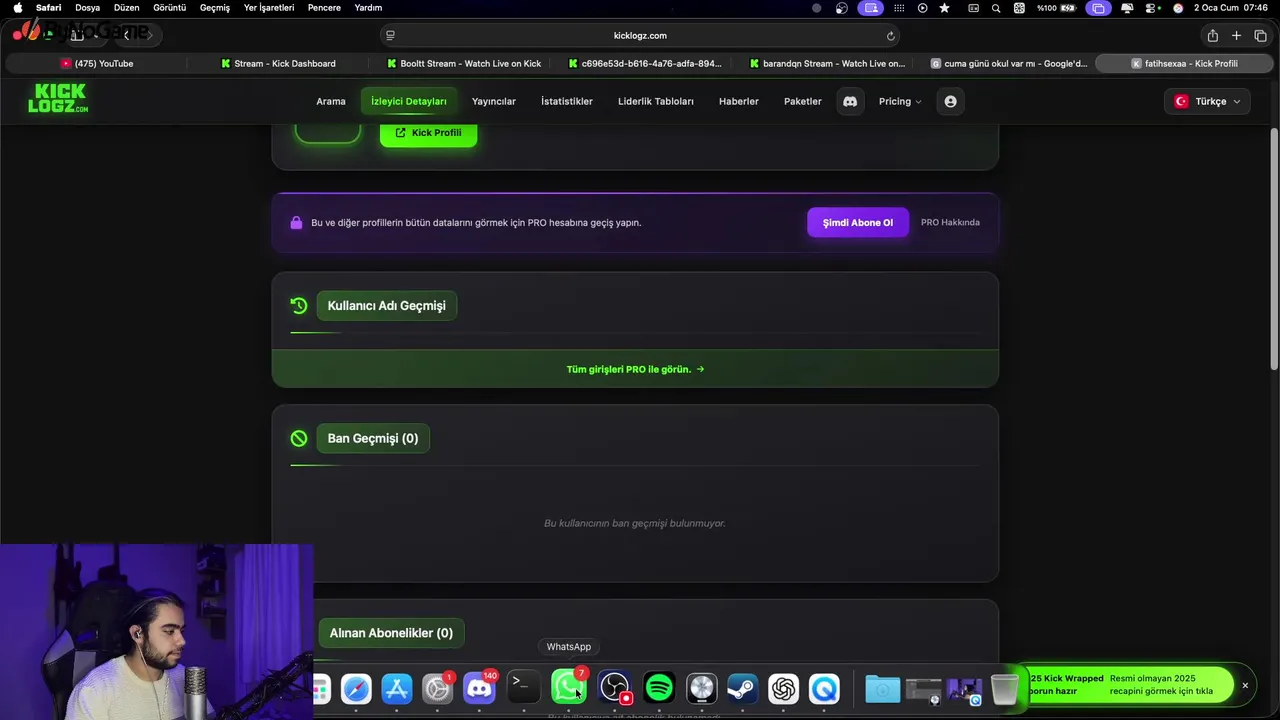Click the star icon in menu bar
Image resolution: width=1280 pixels, height=720 pixels.
point(944,8)
